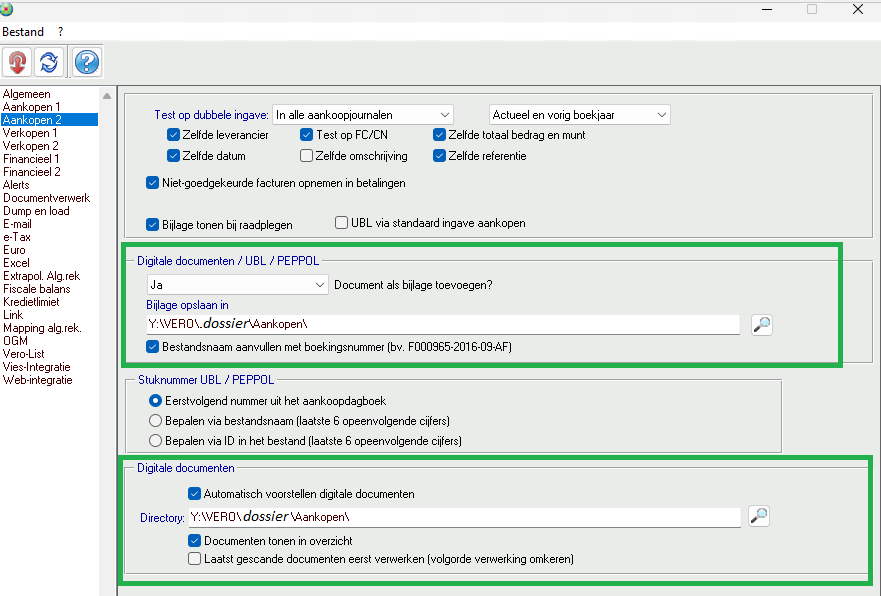Open help with the question mark icon
The height and width of the screenshot is (596, 881).
tap(86, 63)
